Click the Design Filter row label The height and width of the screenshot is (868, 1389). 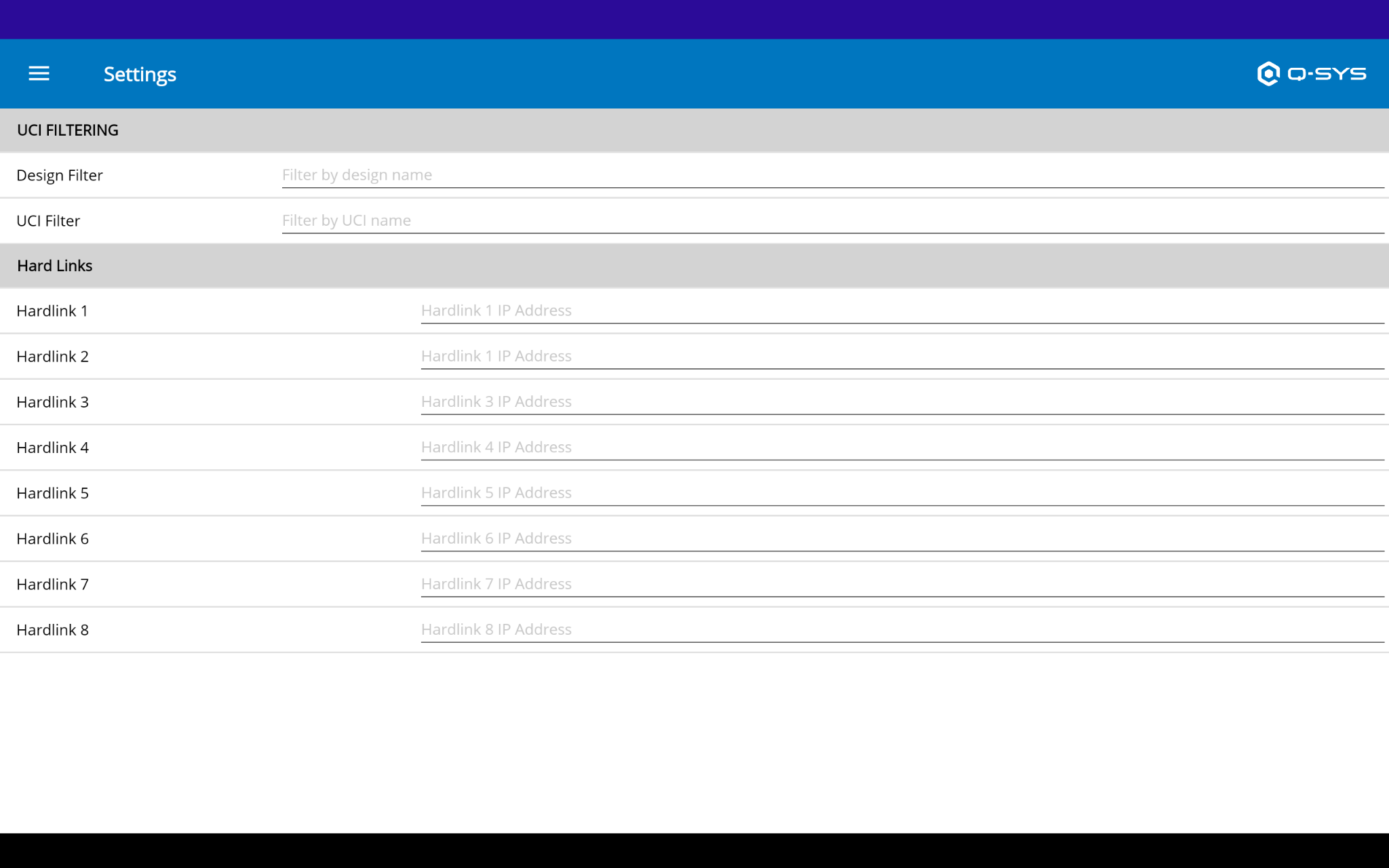60,176
